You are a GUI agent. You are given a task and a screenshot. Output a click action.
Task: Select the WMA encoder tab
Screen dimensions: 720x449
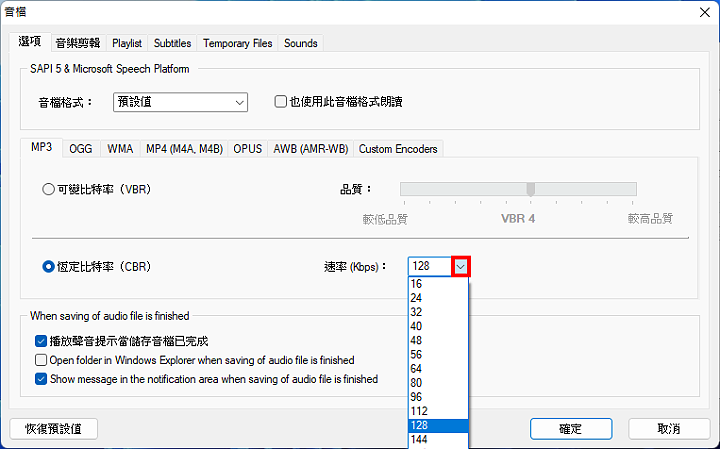[x=120, y=149]
